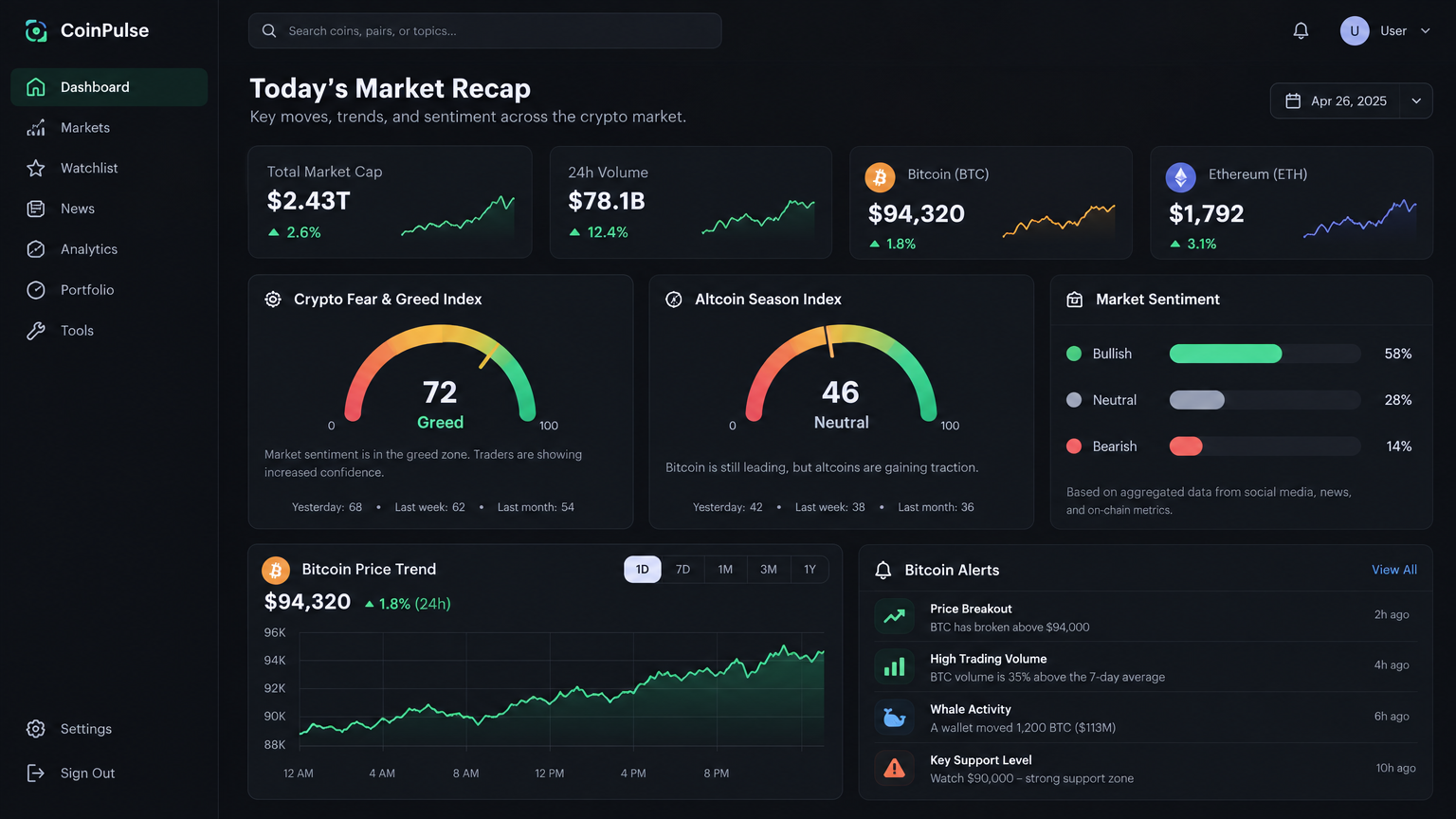Click the Bullish 58% value
The height and width of the screenshot is (819, 1456).
pyautogui.click(x=1398, y=354)
